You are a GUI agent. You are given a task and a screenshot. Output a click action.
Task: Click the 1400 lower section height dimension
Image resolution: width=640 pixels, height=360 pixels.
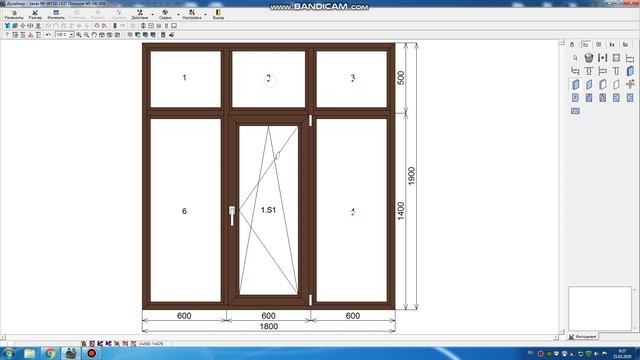coord(401,211)
